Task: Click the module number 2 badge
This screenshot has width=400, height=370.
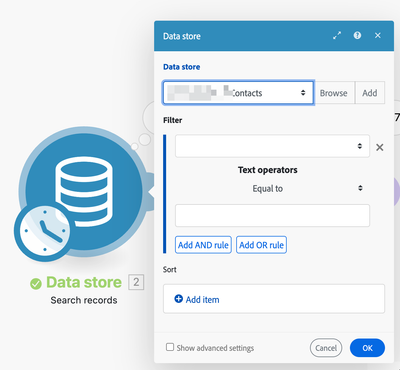Action: pos(136,282)
